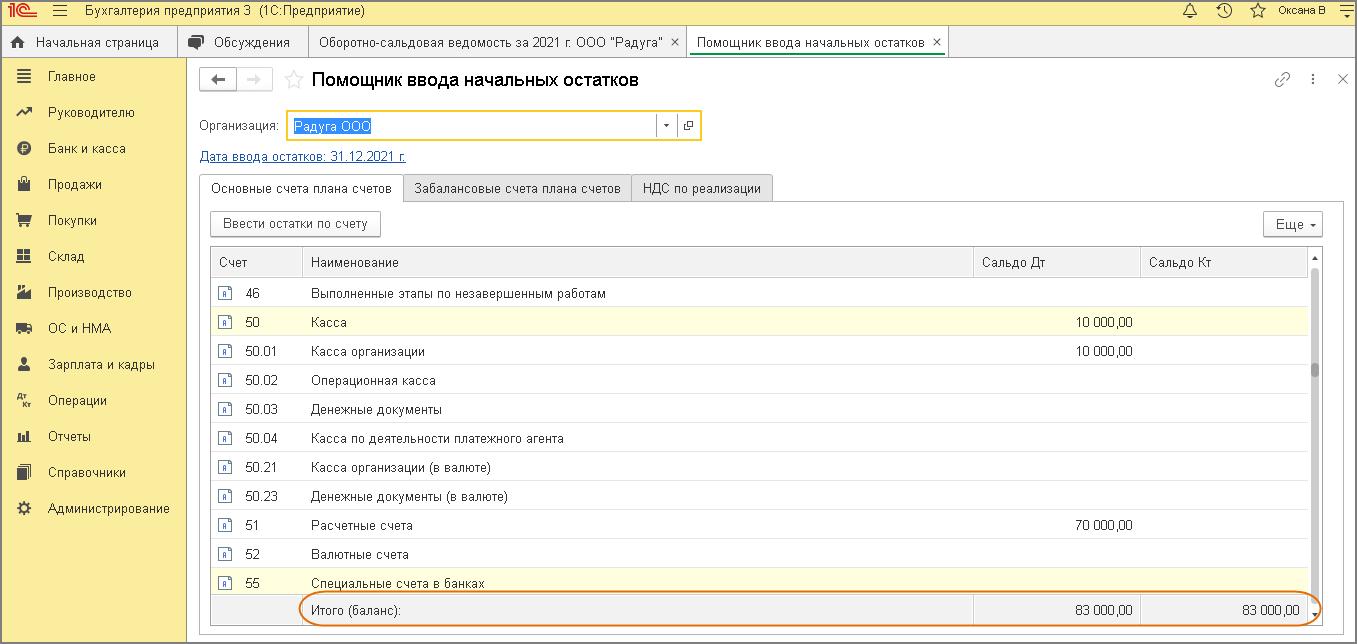Select row 50.02 Операционная касса
The width and height of the screenshot is (1357, 644).
pos(759,381)
